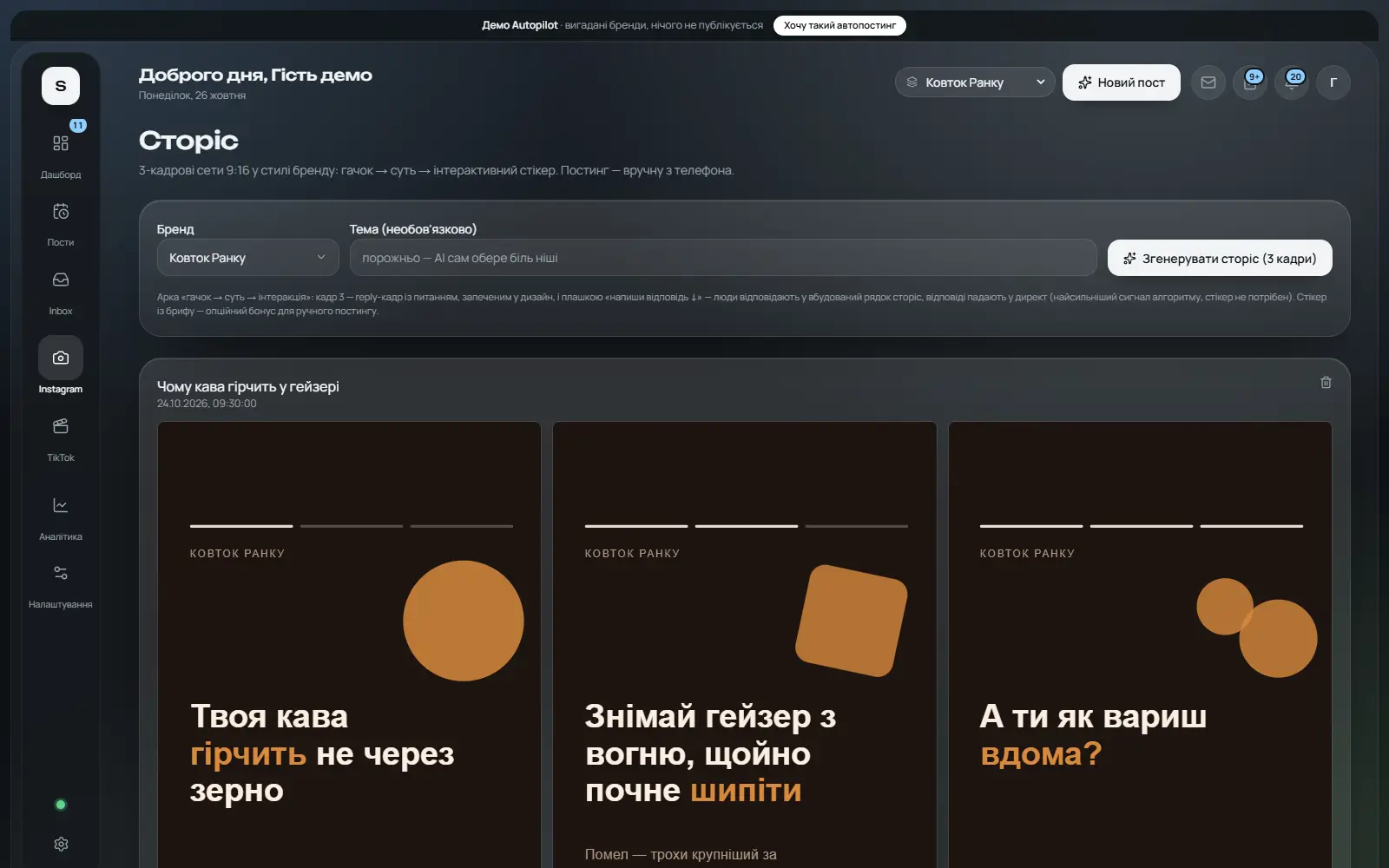Open the header icon with 9+ badge

[1250, 82]
